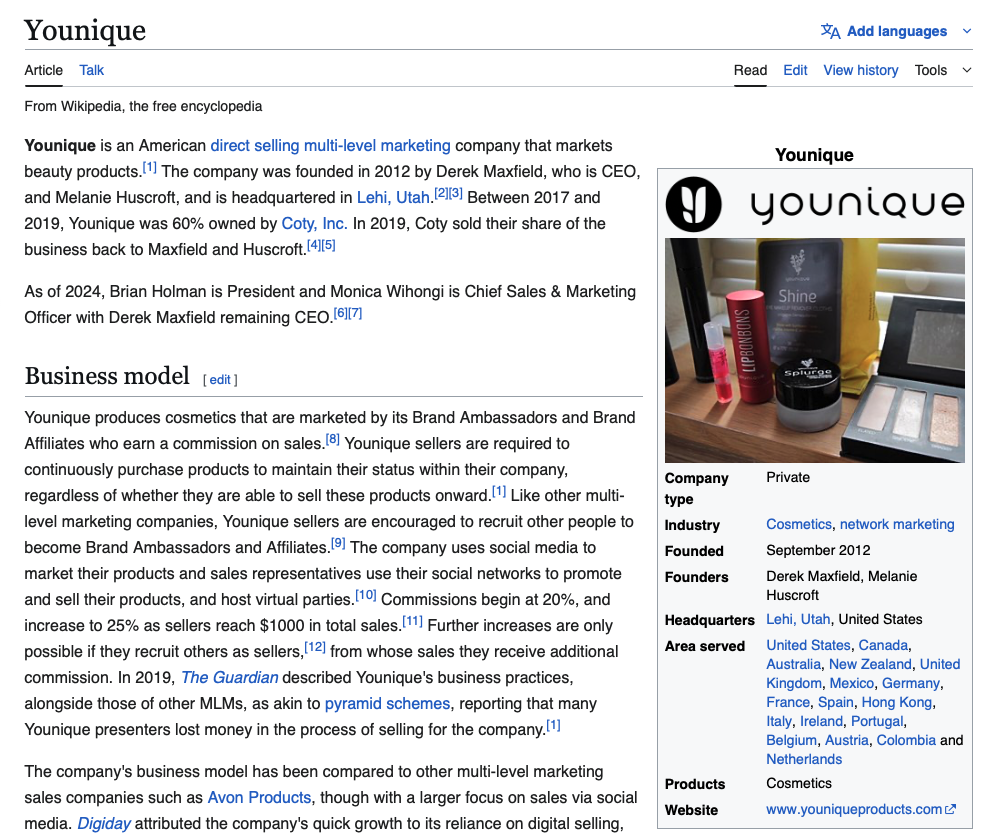Click the external link icon beside website URL
Viewport: 992px width, 833px height.
(x=950, y=809)
